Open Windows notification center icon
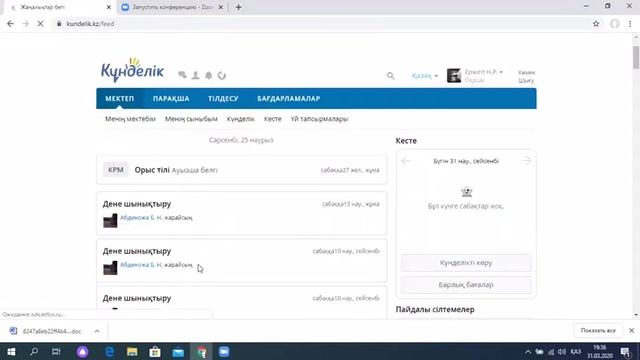The height and width of the screenshot is (360, 640). tap(626, 352)
